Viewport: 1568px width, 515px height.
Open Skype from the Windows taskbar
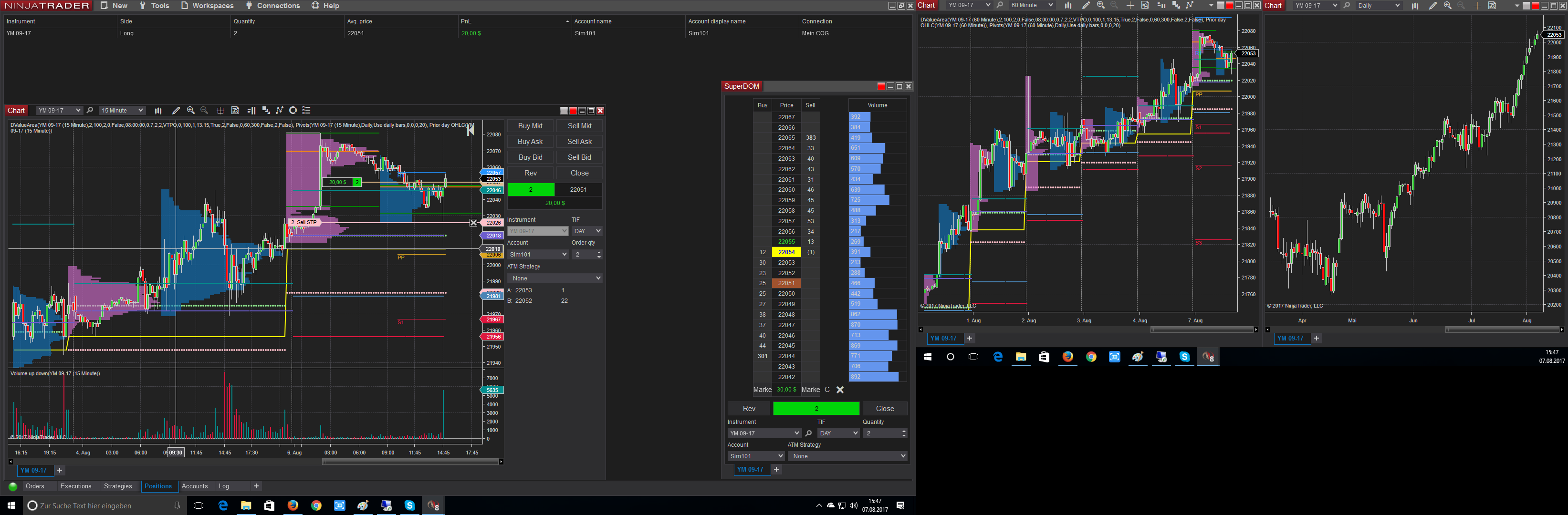(409, 505)
